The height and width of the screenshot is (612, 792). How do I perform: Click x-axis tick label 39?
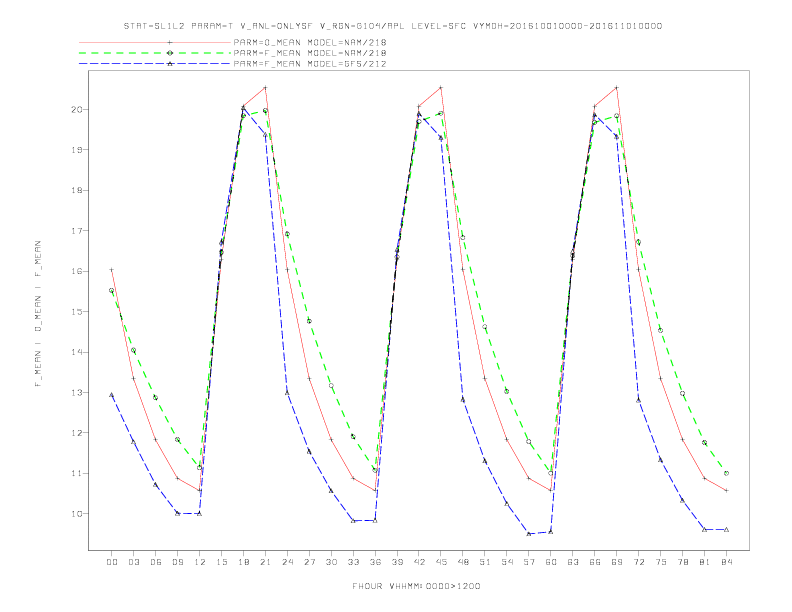coord(397,562)
